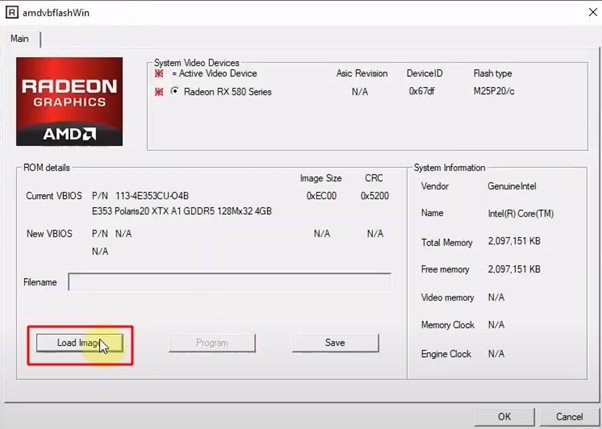Click the Current VBIOS part number 113-4E353CU-O4B
The image size is (602, 429).
tap(140, 196)
